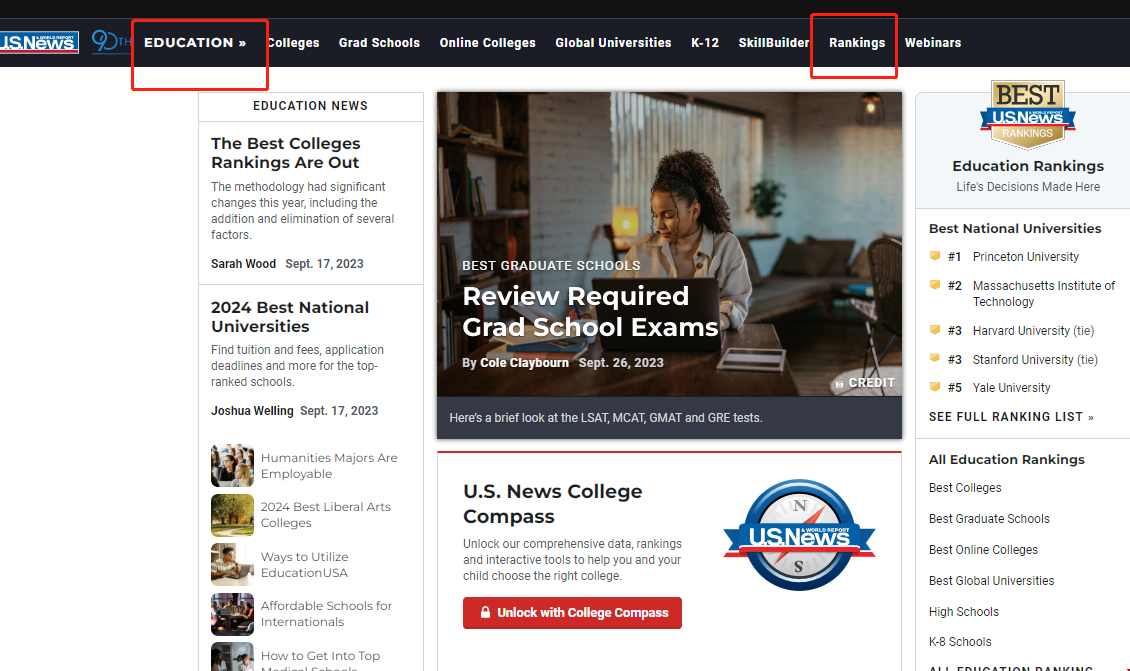1130x671 pixels.
Task: Open the EDUCATION section menu
Action: click(195, 43)
